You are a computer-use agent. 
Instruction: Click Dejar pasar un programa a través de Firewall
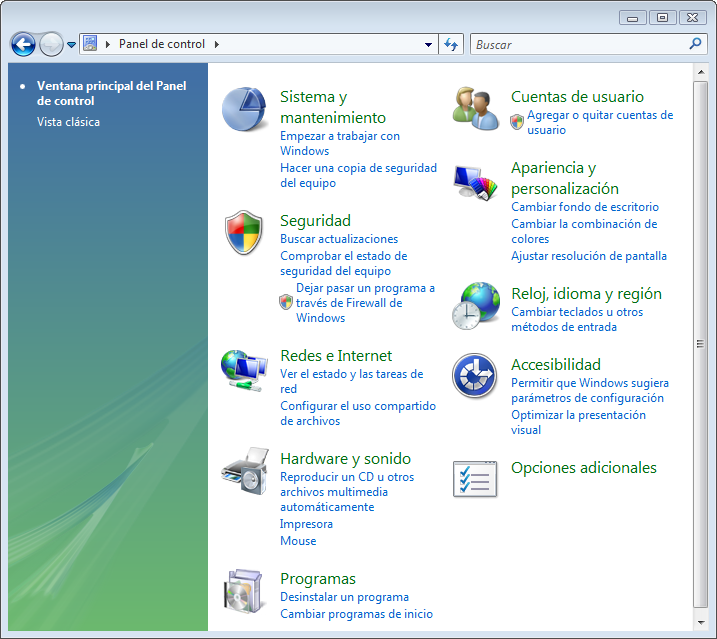[x=365, y=303]
